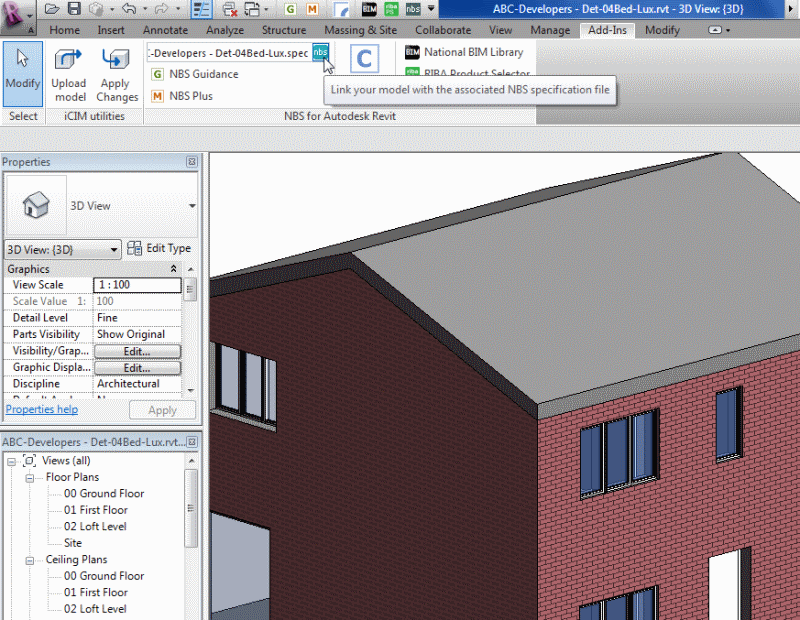The width and height of the screenshot is (800, 620).
Task: Collapse the Floor Plans tree in Project Browser
Action: click(x=30, y=477)
